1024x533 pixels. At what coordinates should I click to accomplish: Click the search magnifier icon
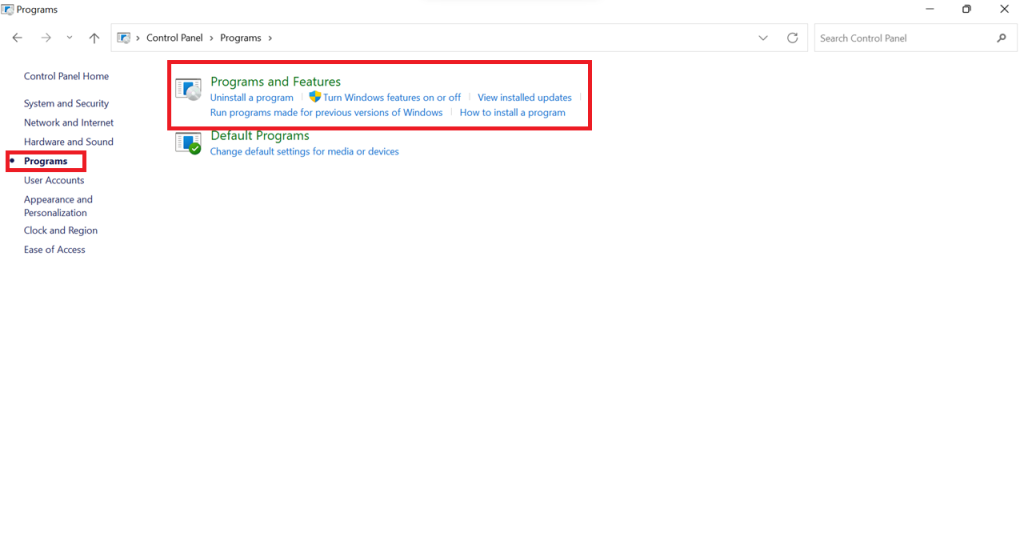(x=1002, y=38)
